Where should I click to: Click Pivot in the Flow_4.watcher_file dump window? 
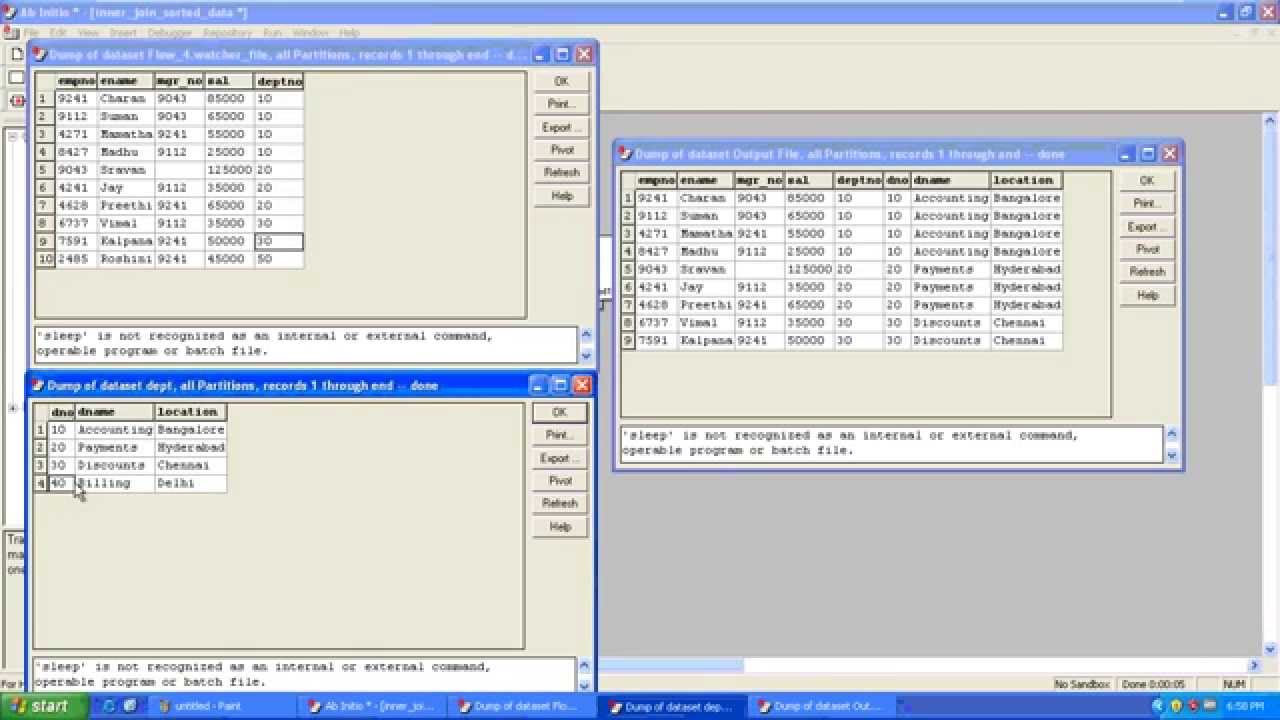coord(561,150)
